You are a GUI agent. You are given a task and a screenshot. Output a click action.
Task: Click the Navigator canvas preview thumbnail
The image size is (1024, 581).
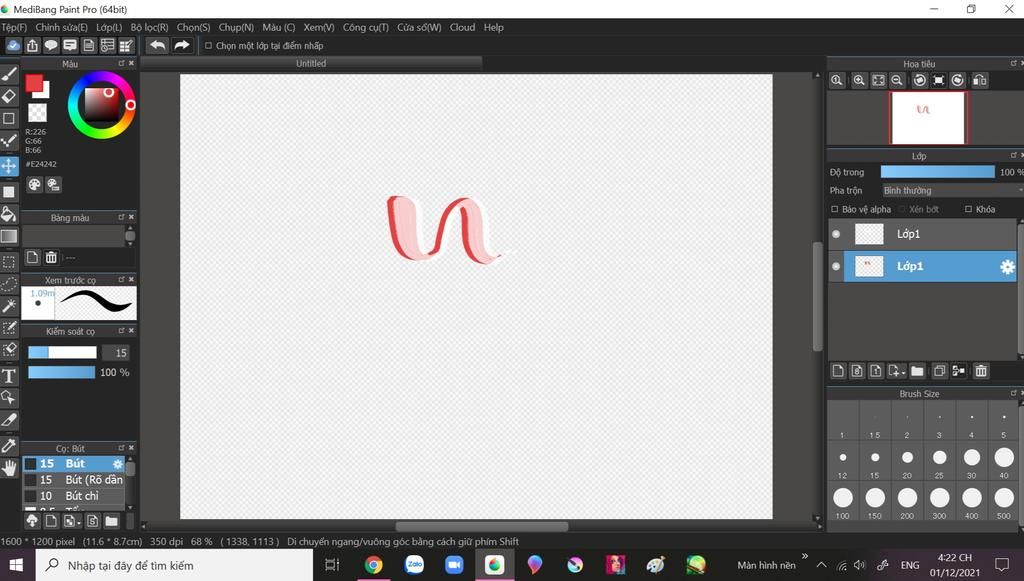[928, 118]
